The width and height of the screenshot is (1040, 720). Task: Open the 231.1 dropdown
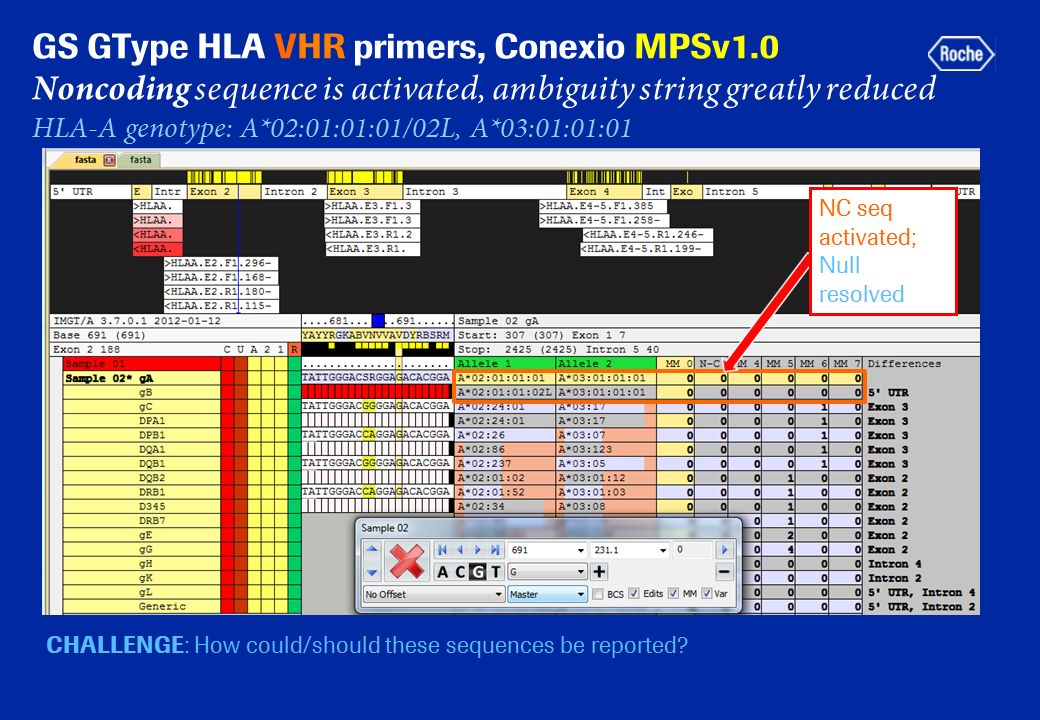663,550
